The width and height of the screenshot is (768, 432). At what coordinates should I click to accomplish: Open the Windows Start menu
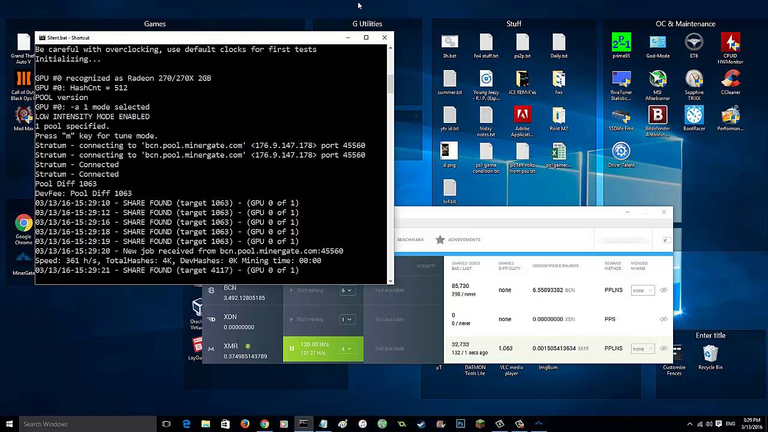point(9,424)
